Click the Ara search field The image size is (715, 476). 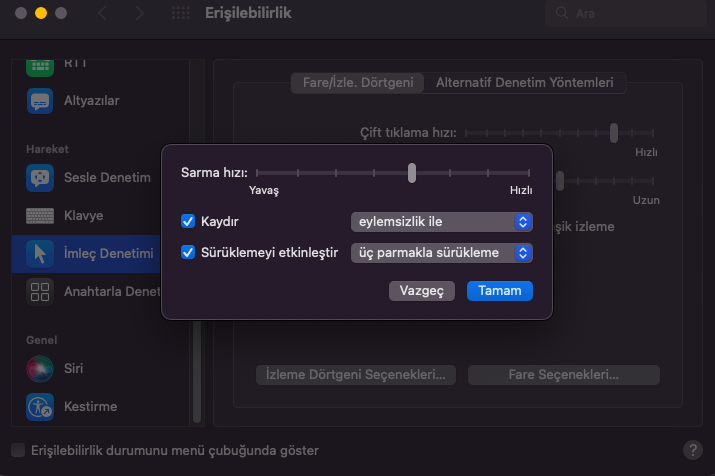626,13
